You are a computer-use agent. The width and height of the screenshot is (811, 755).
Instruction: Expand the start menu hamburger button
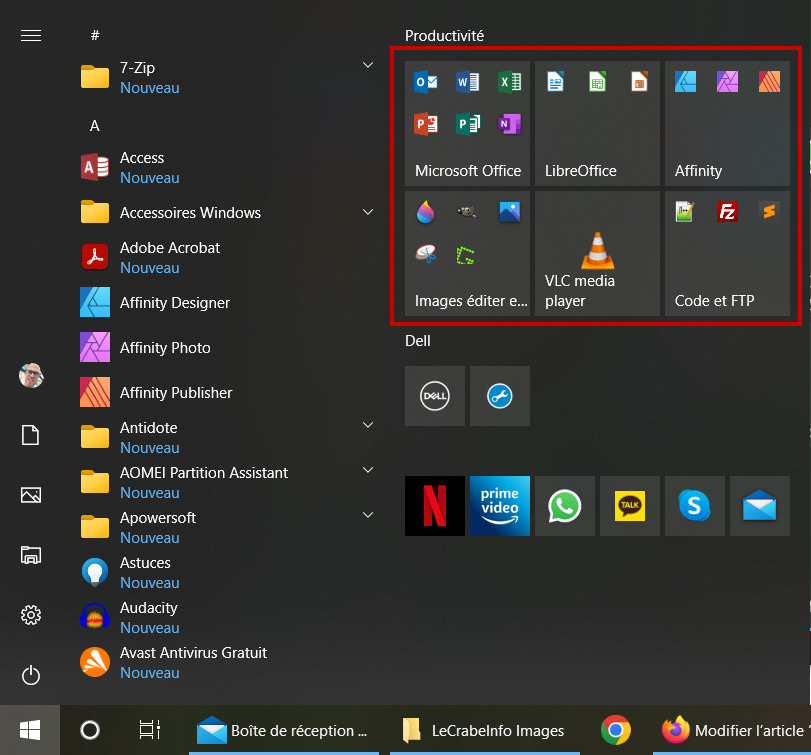coord(31,36)
